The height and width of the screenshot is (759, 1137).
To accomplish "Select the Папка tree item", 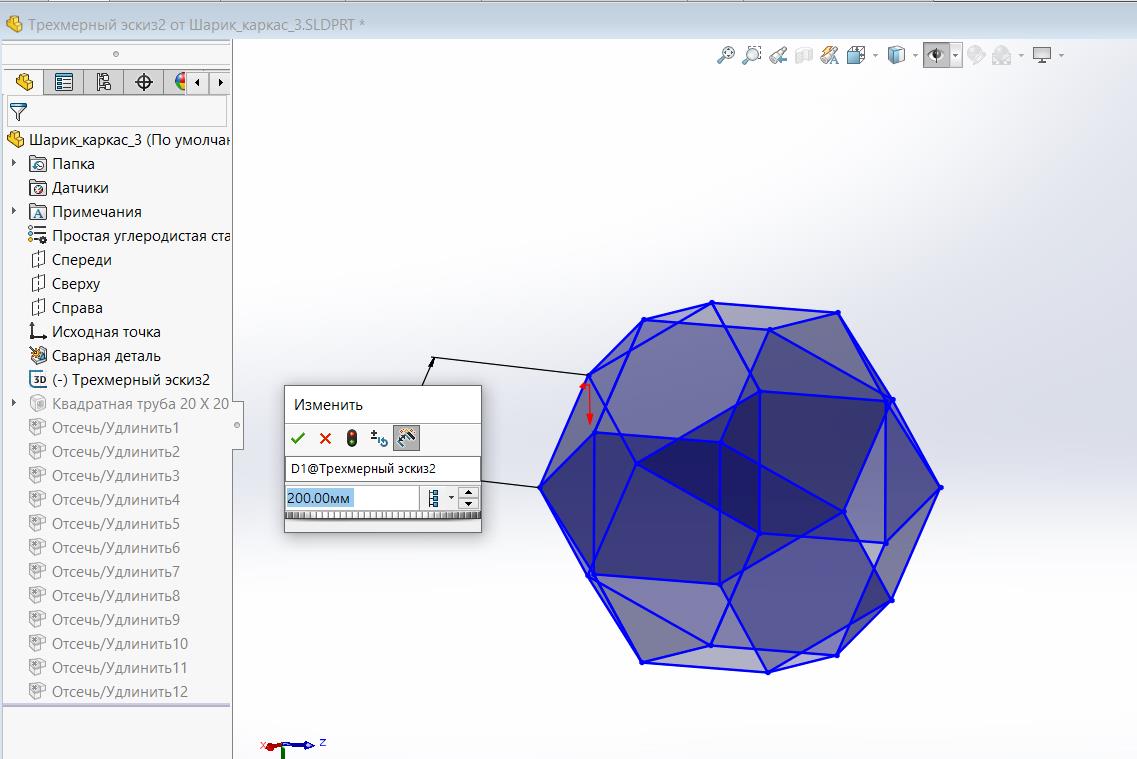I will pyautogui.click(x=62, y=164).
